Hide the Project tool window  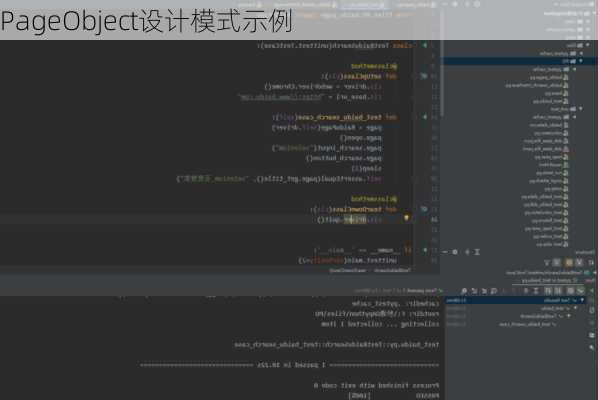(x=445, y=4)
